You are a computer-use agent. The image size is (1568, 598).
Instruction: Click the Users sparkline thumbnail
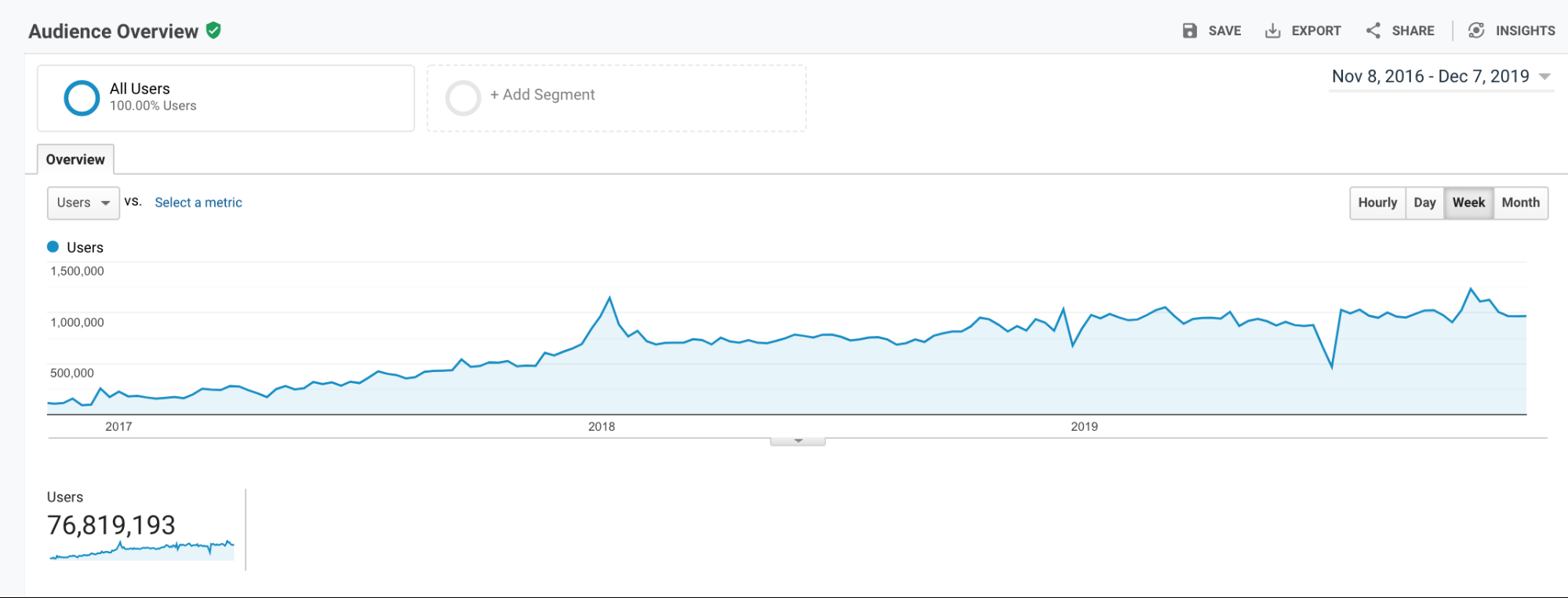click(x=142, y=549)
